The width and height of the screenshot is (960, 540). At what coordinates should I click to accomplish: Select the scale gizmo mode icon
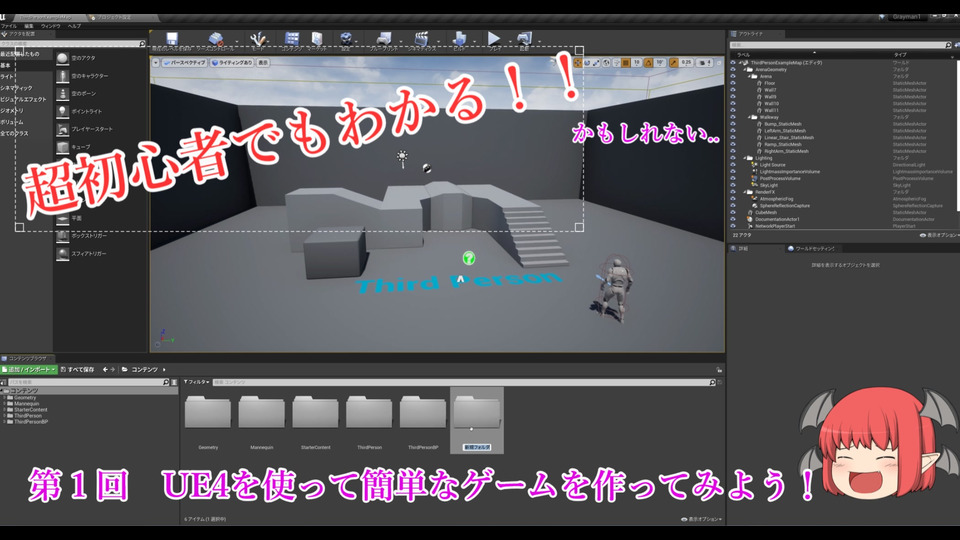(596, 62)
